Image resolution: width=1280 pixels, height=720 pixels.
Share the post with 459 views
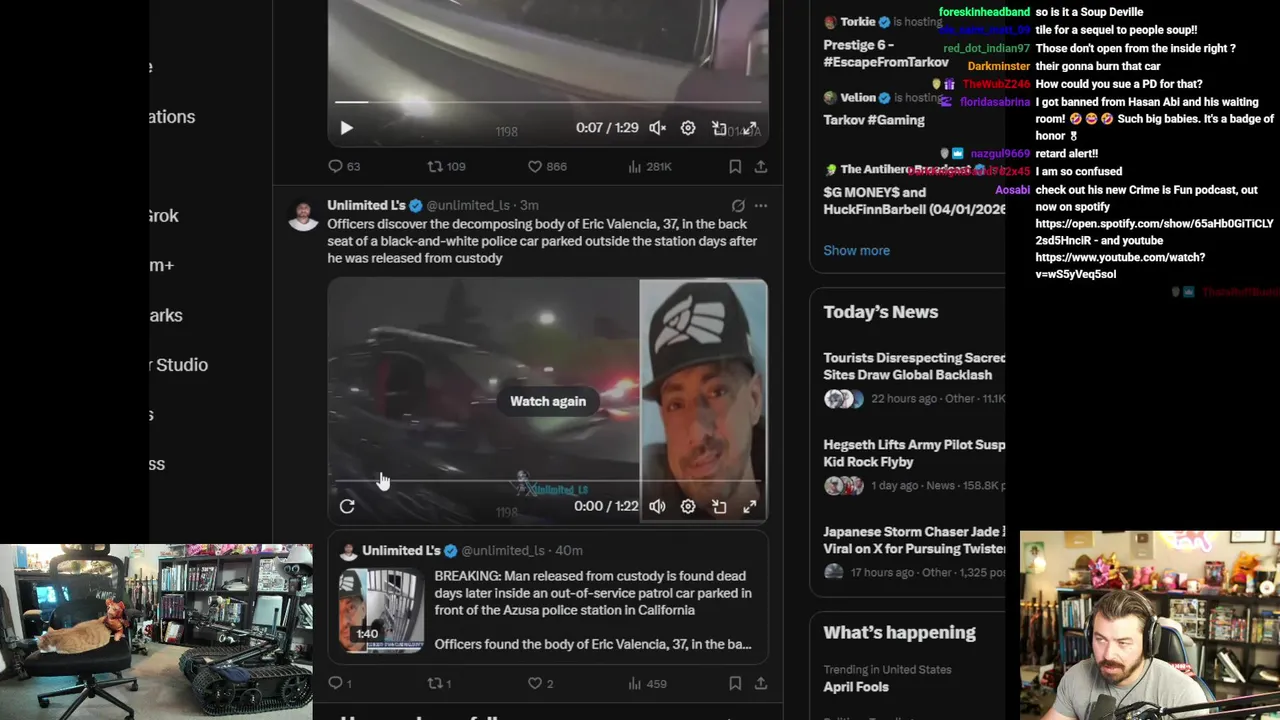761,684
